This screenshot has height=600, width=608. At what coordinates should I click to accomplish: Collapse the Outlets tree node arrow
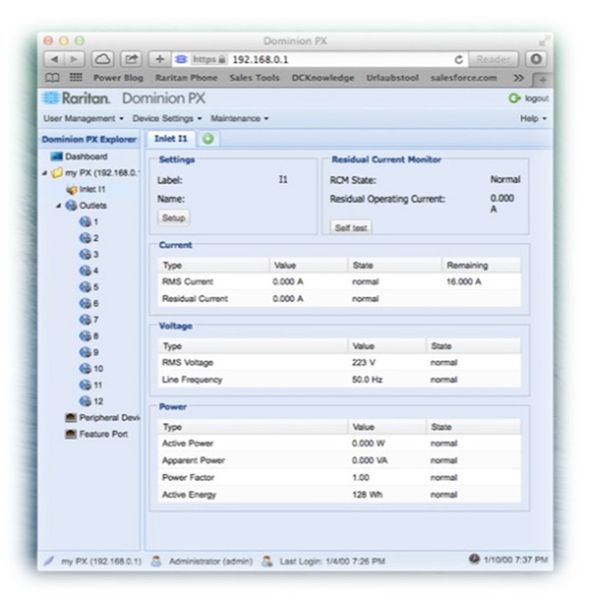click(x=59, y=206)
